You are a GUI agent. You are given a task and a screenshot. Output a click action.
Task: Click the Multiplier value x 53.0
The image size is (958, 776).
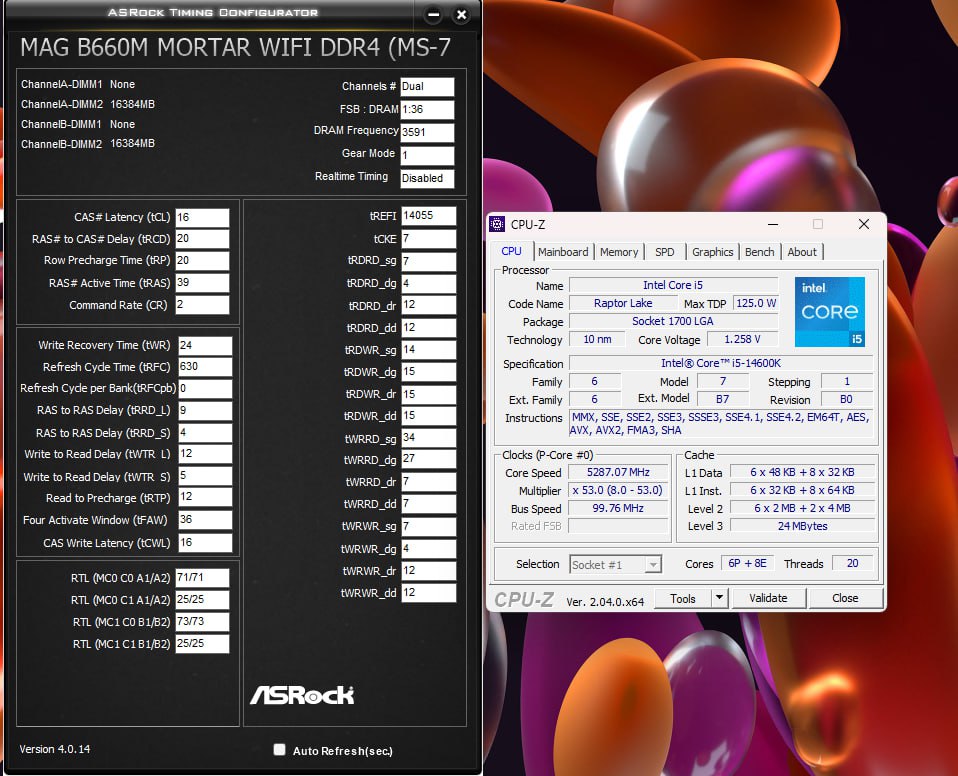tap(618, 490)
